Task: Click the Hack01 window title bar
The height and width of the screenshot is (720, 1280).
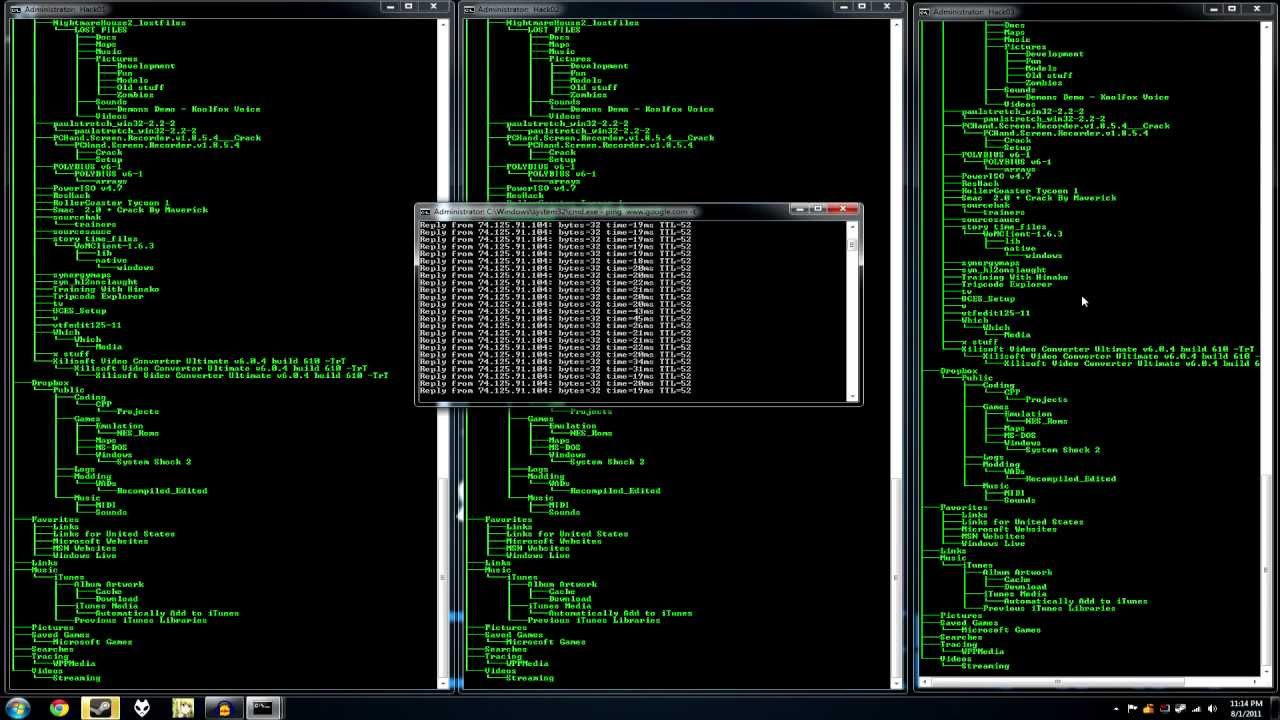Action: [200, 9]
